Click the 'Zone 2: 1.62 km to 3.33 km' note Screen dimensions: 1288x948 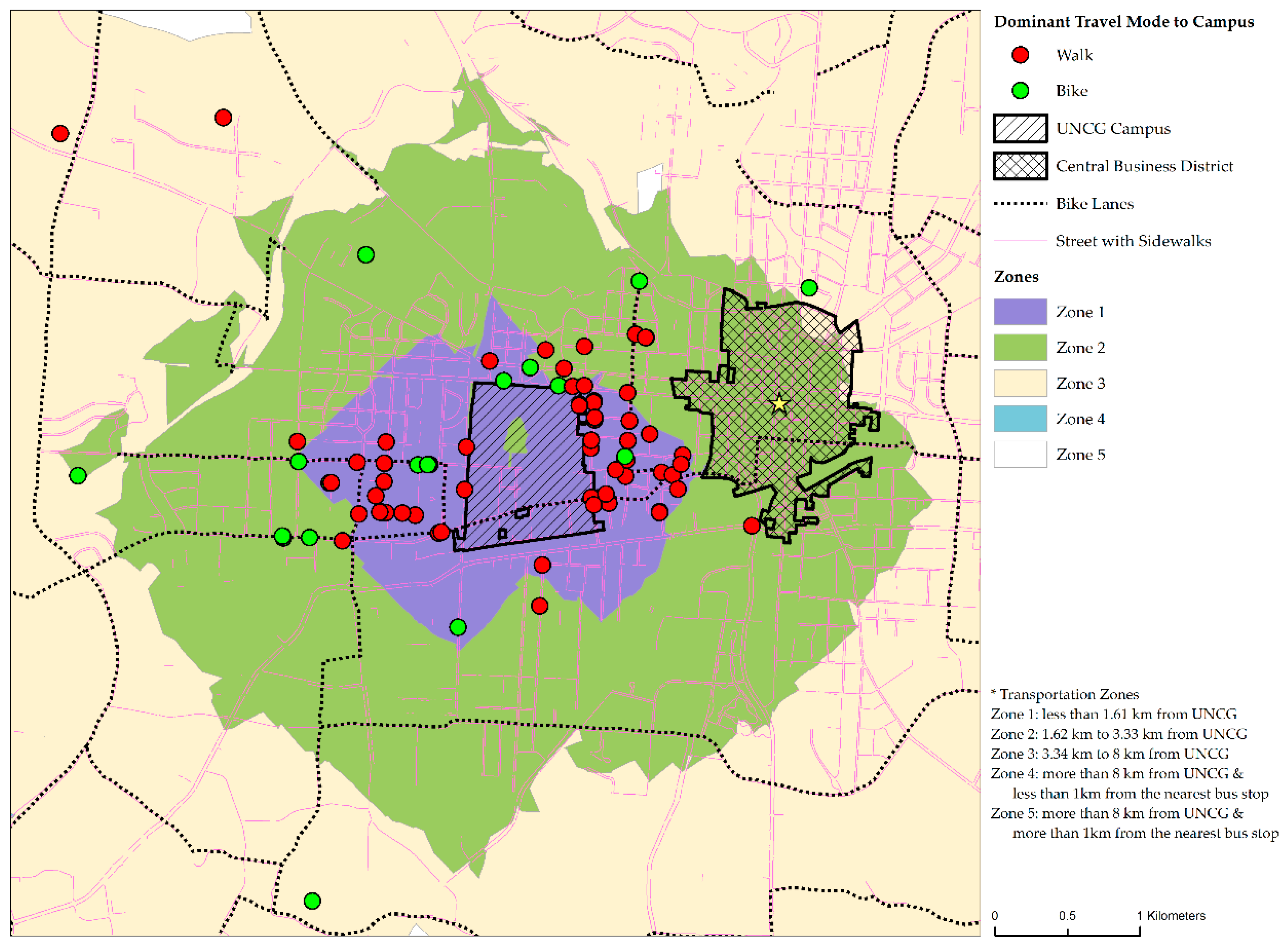(x=1119, y=734)
